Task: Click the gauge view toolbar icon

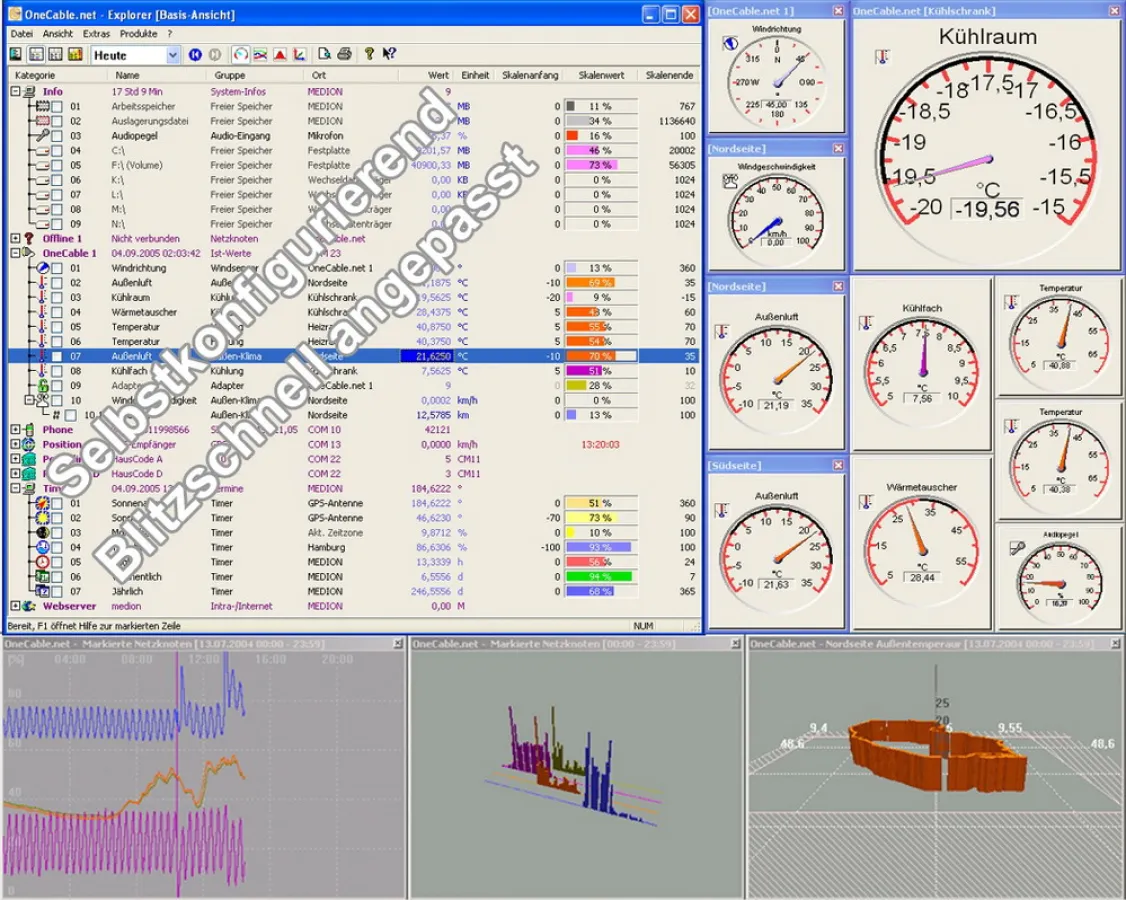Action: [241, 54]
